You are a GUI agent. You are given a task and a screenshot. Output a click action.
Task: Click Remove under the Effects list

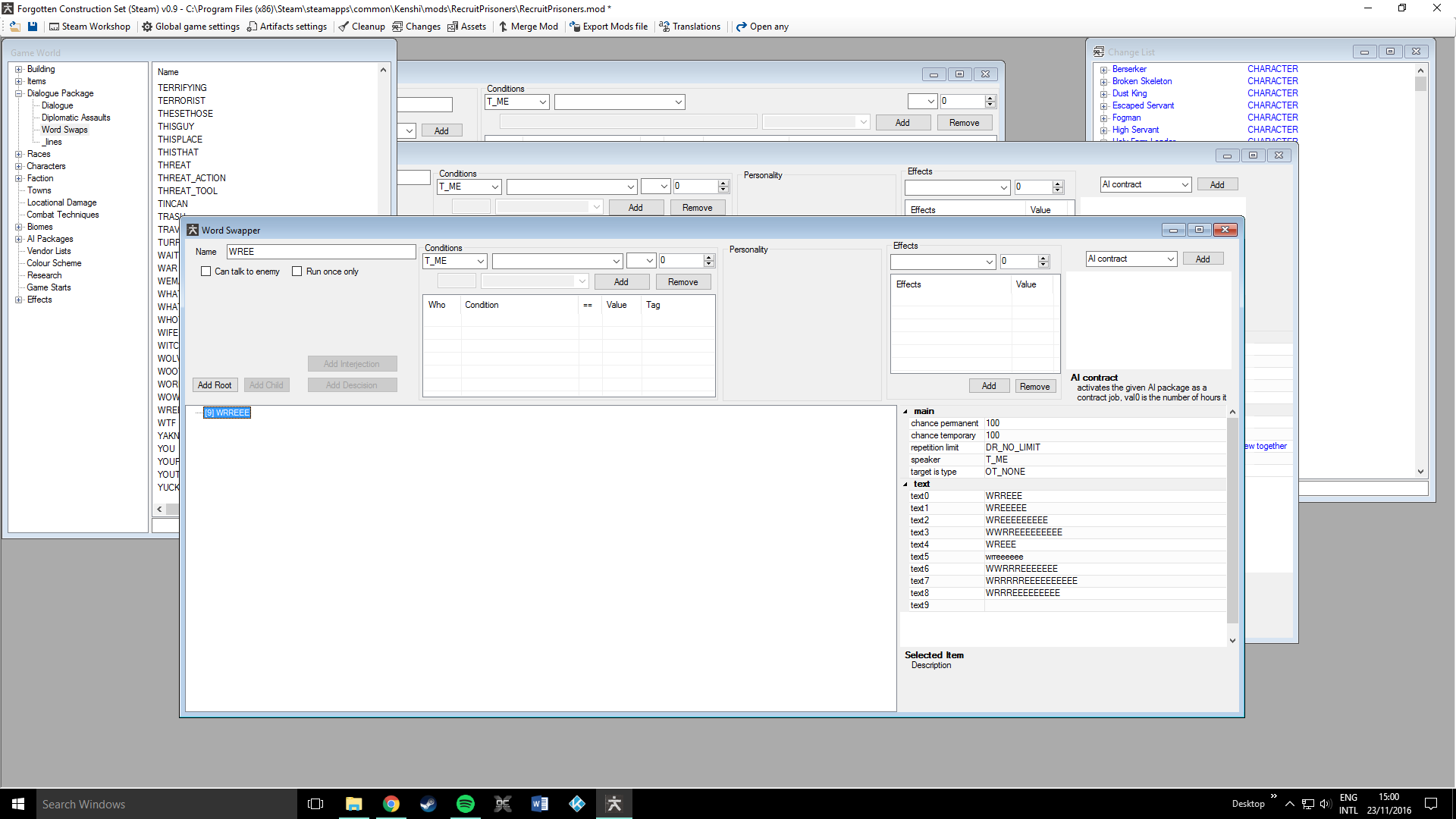pyautogui.click(x=1034, y=387)
